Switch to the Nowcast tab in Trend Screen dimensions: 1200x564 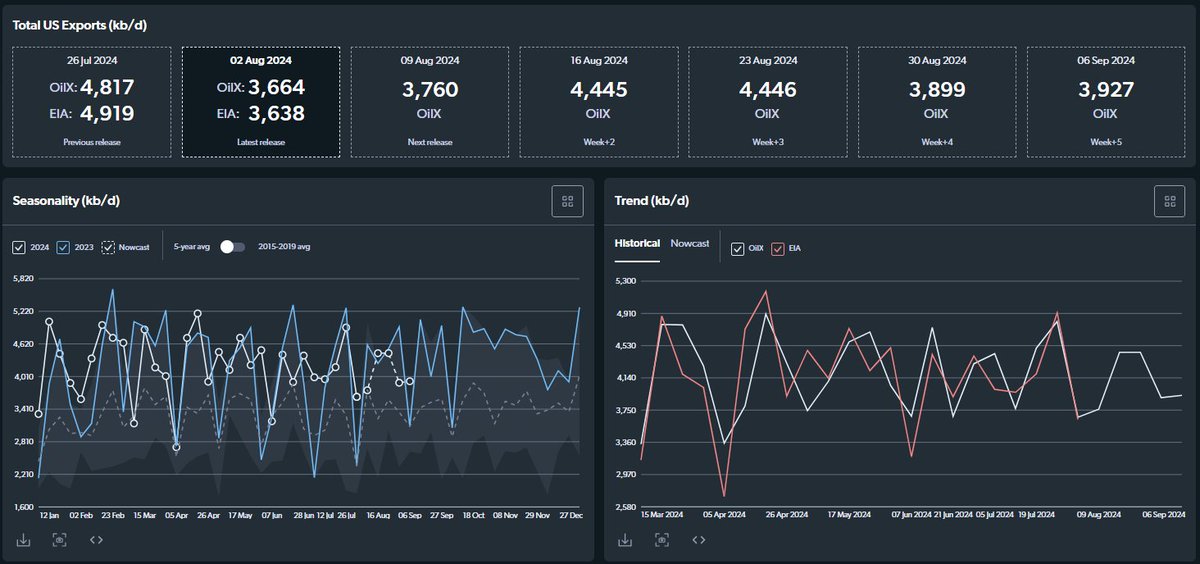tap(690, 243)
